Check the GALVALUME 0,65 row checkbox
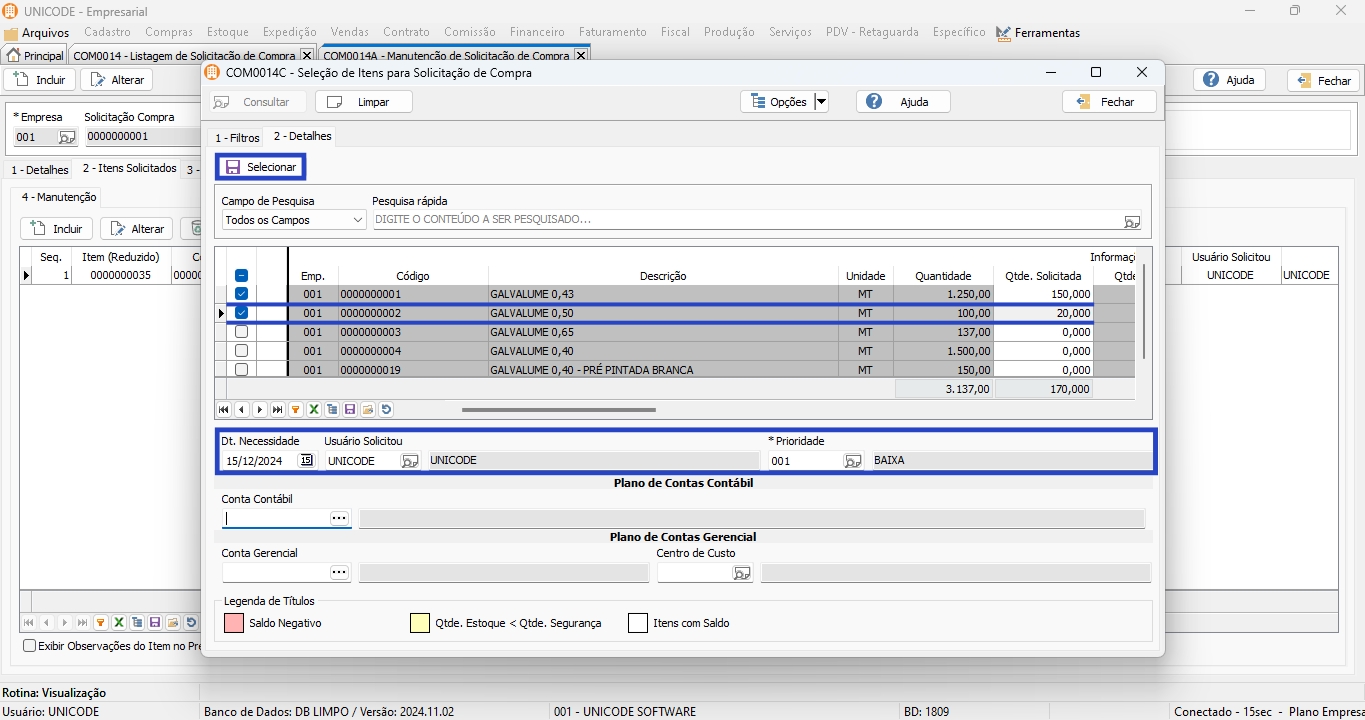The image size is (1365, 720). point(241,332)
